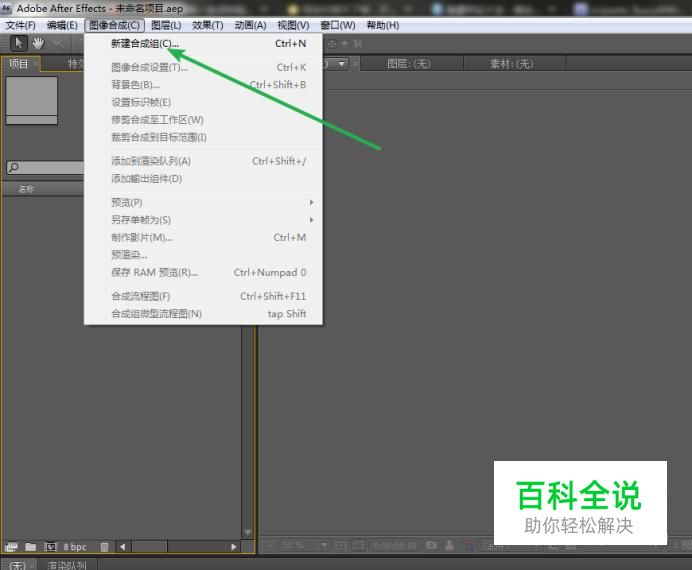Click the search magnifier icon in Project panel
Image resolution: width=692 pixels, height=570 pixels.
14,167
